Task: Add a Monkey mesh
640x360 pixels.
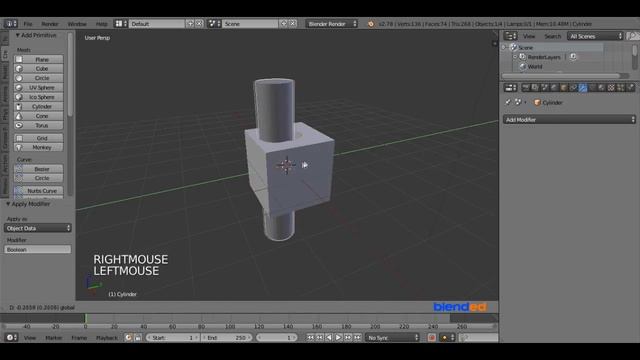Action: (38, 147)
